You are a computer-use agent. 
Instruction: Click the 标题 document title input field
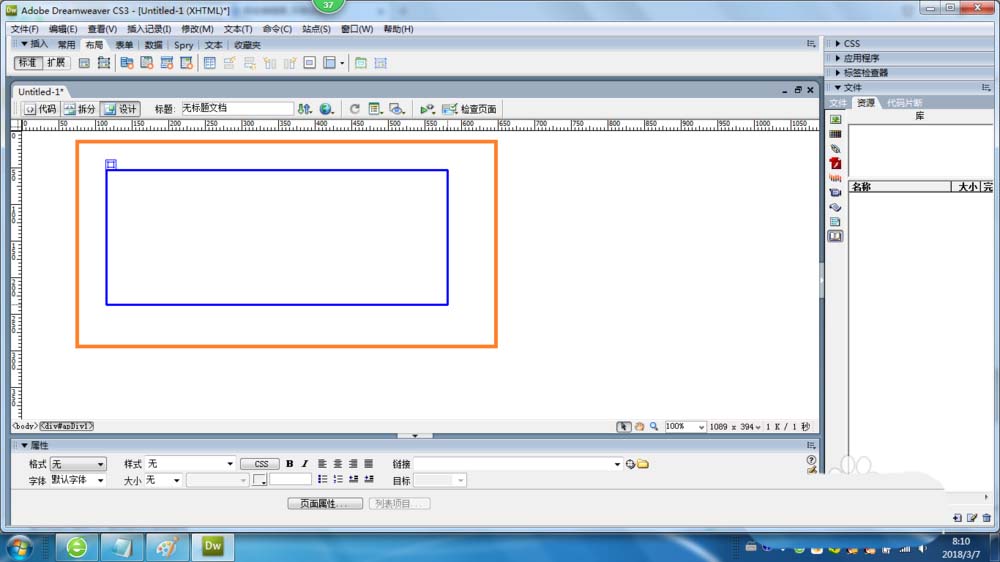(237, 108)
